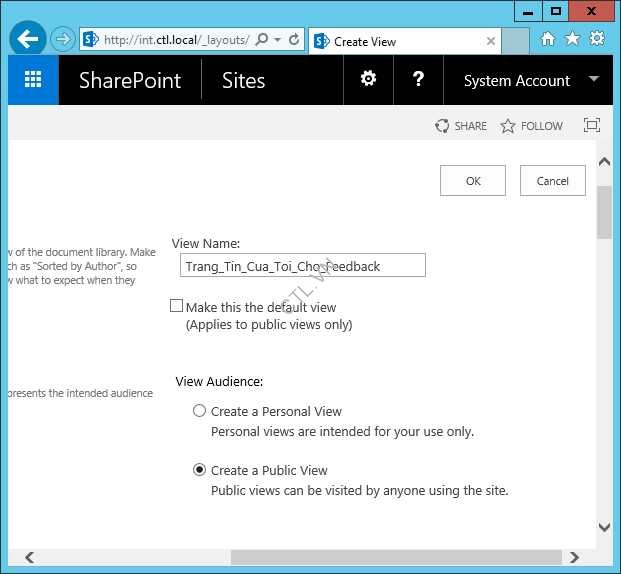Expand the System Account dropdown menu
Image resolution: width=621 pixels, height=574 pixels.
594,79
